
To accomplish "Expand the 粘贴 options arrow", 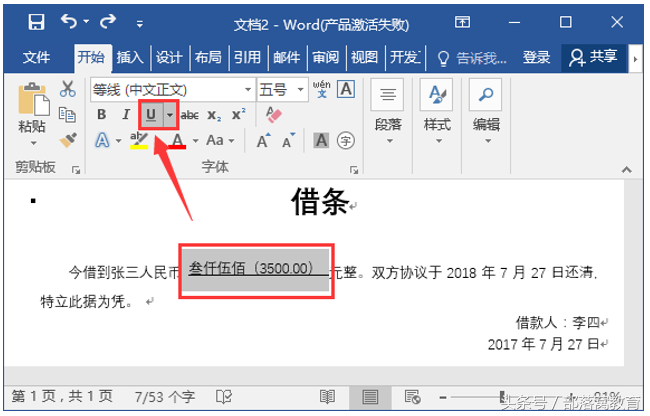I will 34,143.
